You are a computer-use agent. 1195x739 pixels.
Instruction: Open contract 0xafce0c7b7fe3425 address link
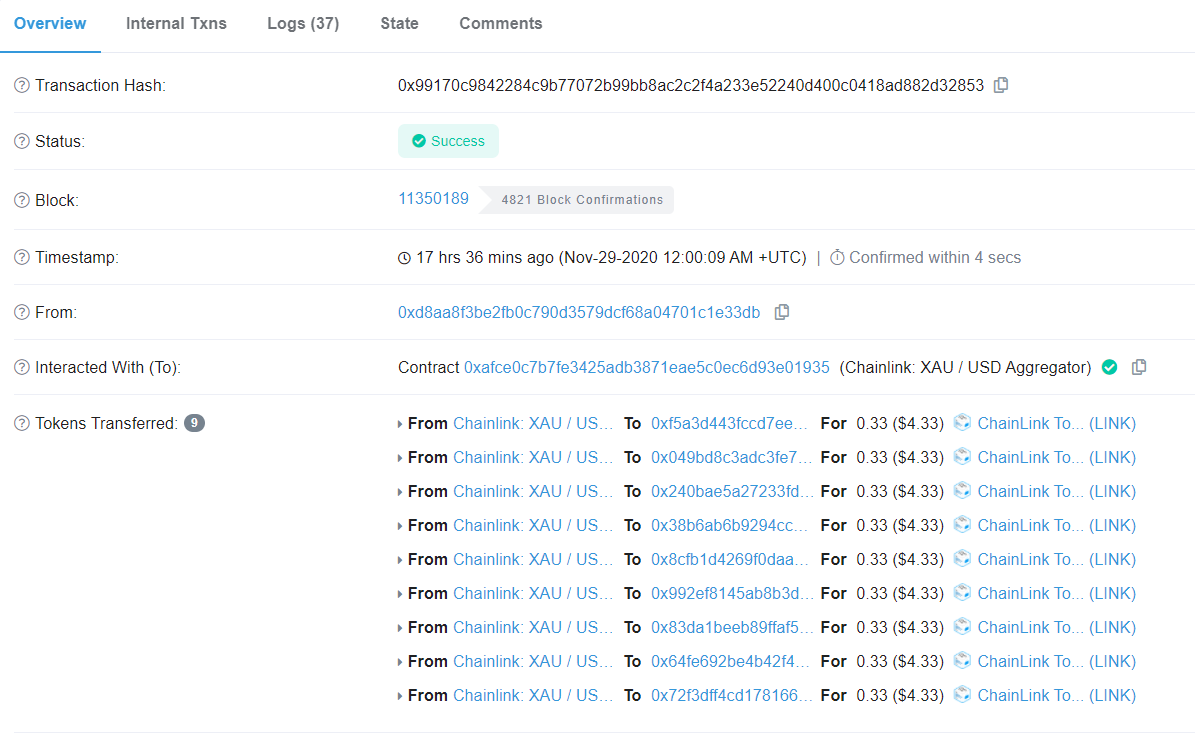[x=646, y=367]
